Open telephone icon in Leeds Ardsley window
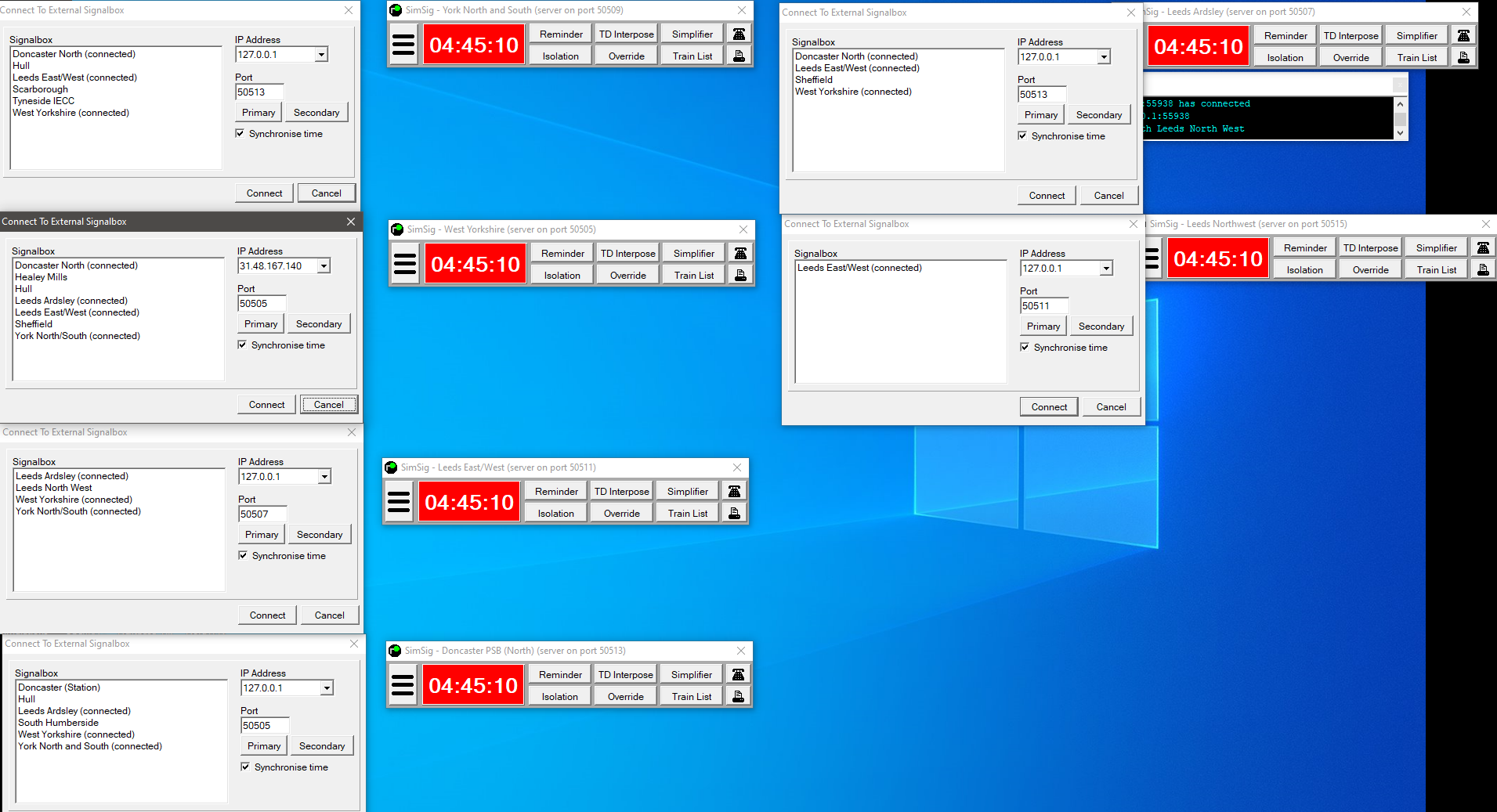The width and height of the screenshot is (1497, 812). pos(1463,35)
